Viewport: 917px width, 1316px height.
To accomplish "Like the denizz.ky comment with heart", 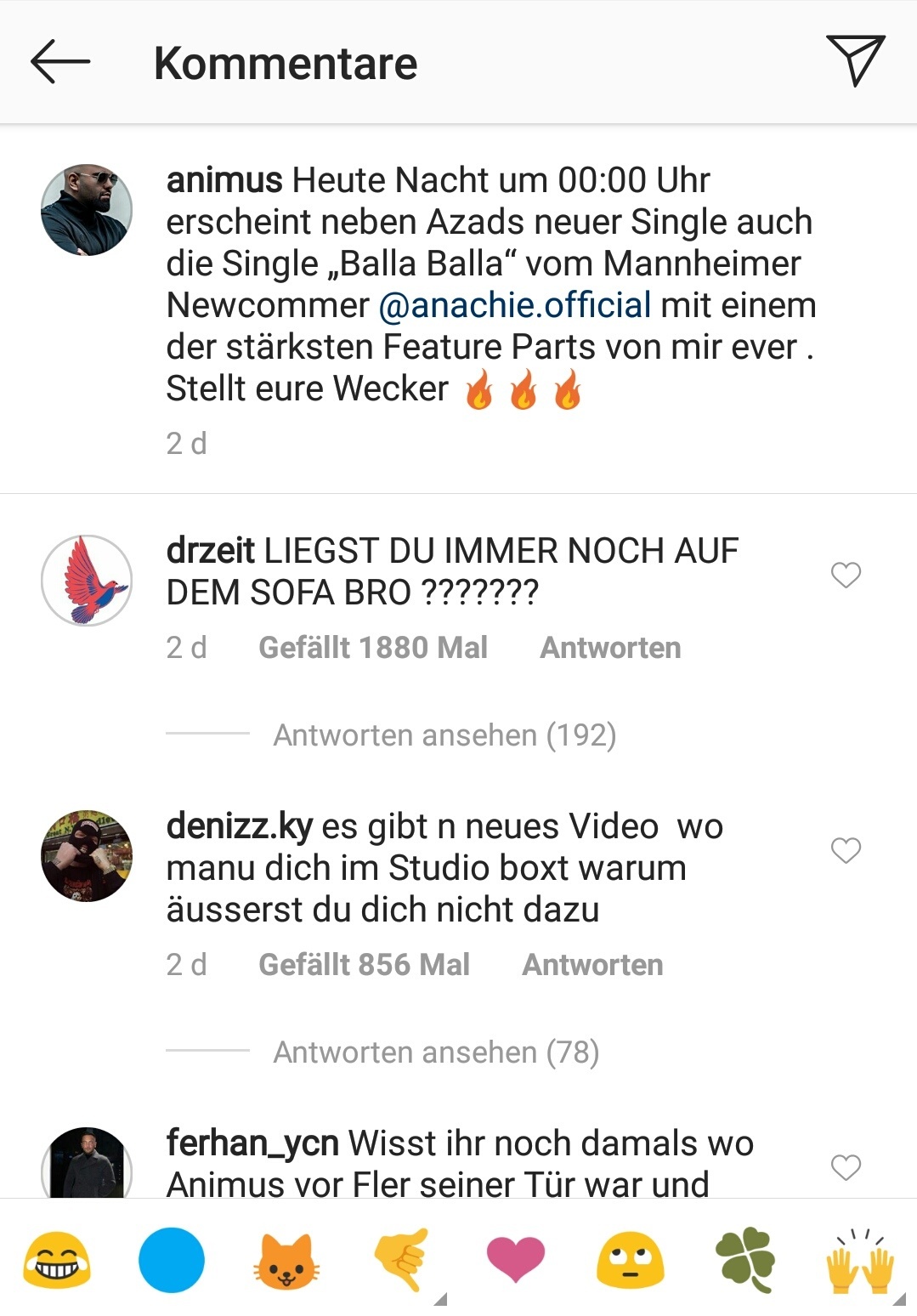I will pos(846,850).
